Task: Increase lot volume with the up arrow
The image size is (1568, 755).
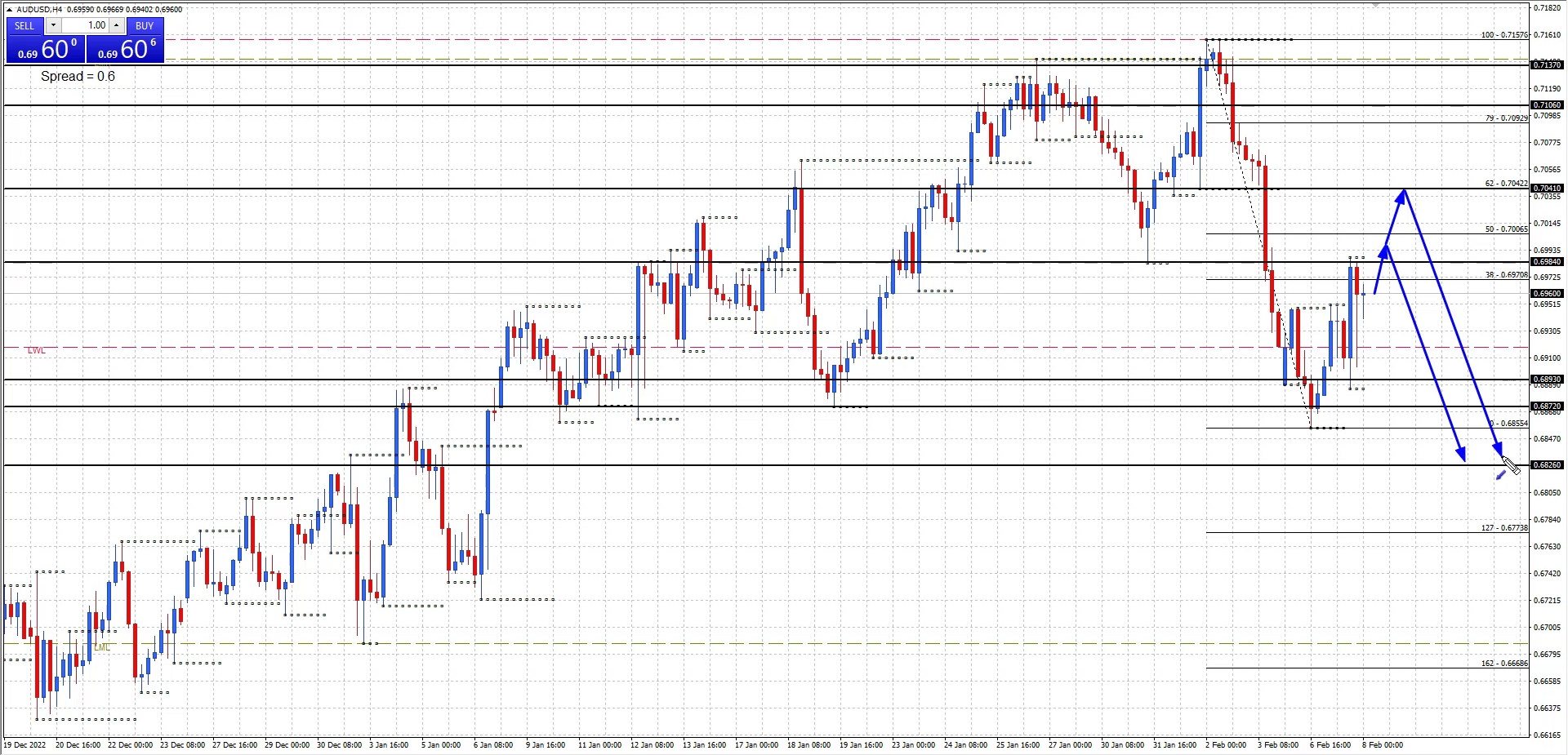Action: [x=116, y=25]
